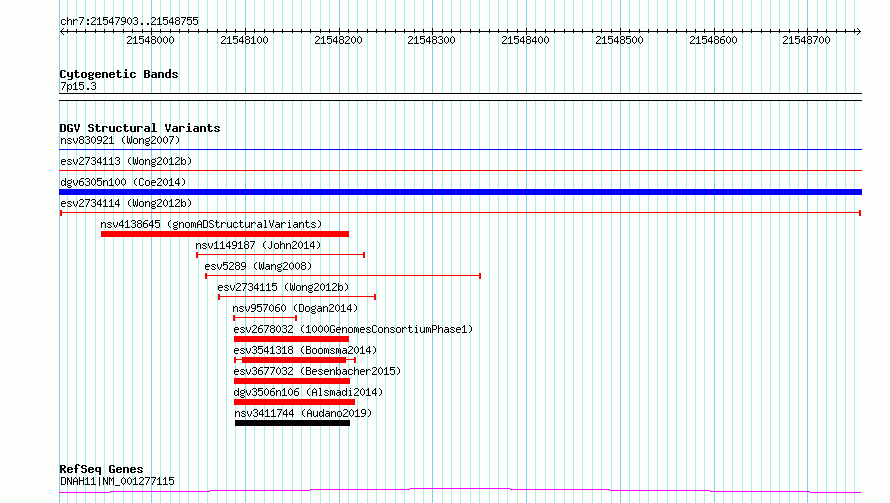
Task: Click the chr7:21547903..21548755 region label
Action: click(129, 21)
